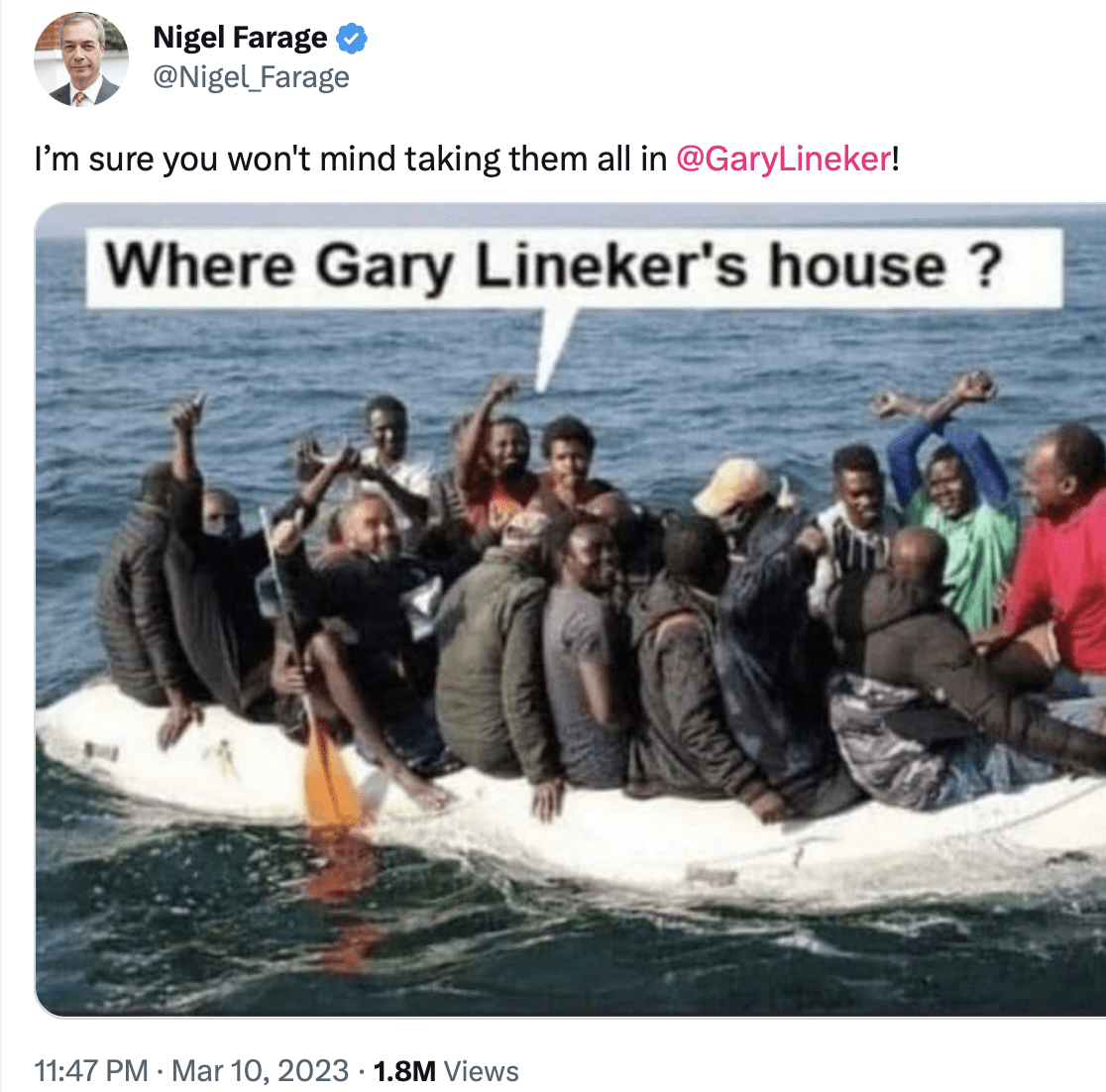The height and width of the screenshot is (1092, 1106).
Task: Open the attached boat photo
Action: pos(570,610)
